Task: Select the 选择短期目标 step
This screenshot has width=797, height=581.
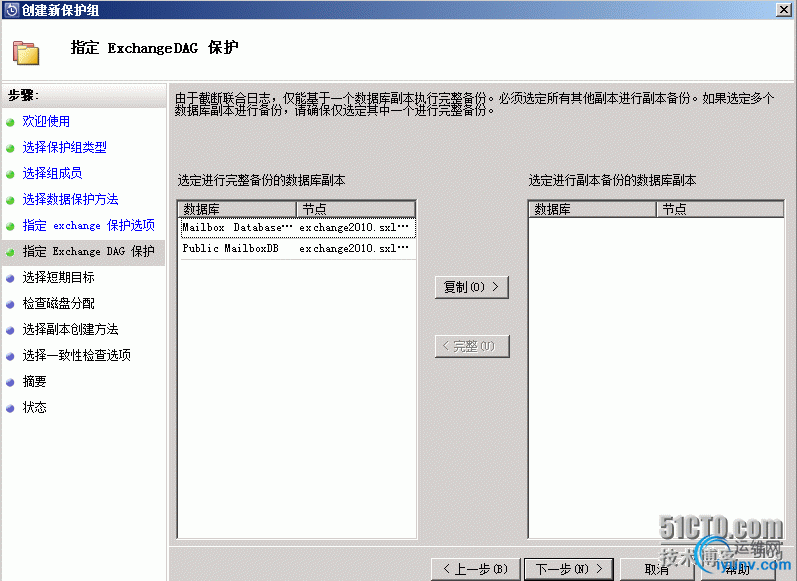Action: [x=58, y=278]
